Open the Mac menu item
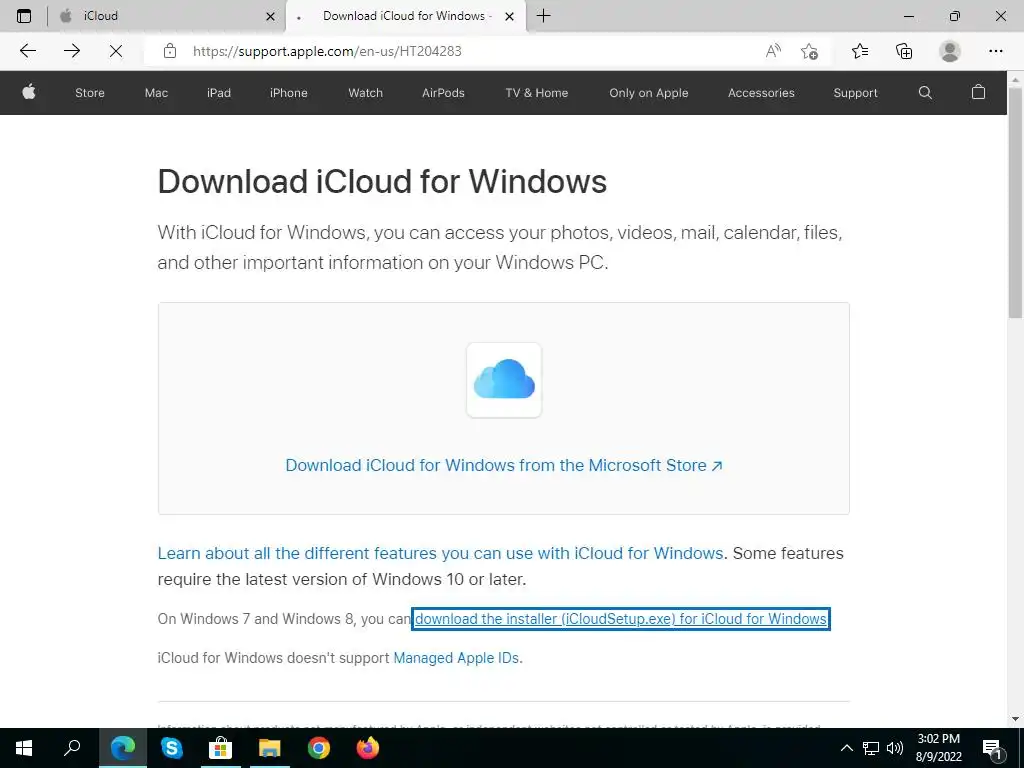The width and height of the screenshot is (1024, 768). (156, 93)
